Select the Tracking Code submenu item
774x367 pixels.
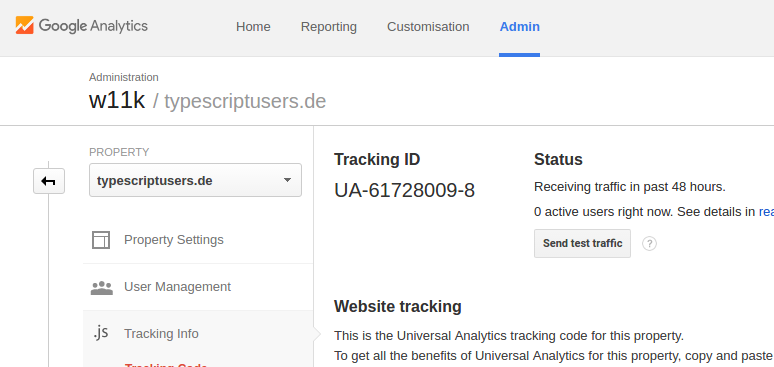click(x=166, y=365)
